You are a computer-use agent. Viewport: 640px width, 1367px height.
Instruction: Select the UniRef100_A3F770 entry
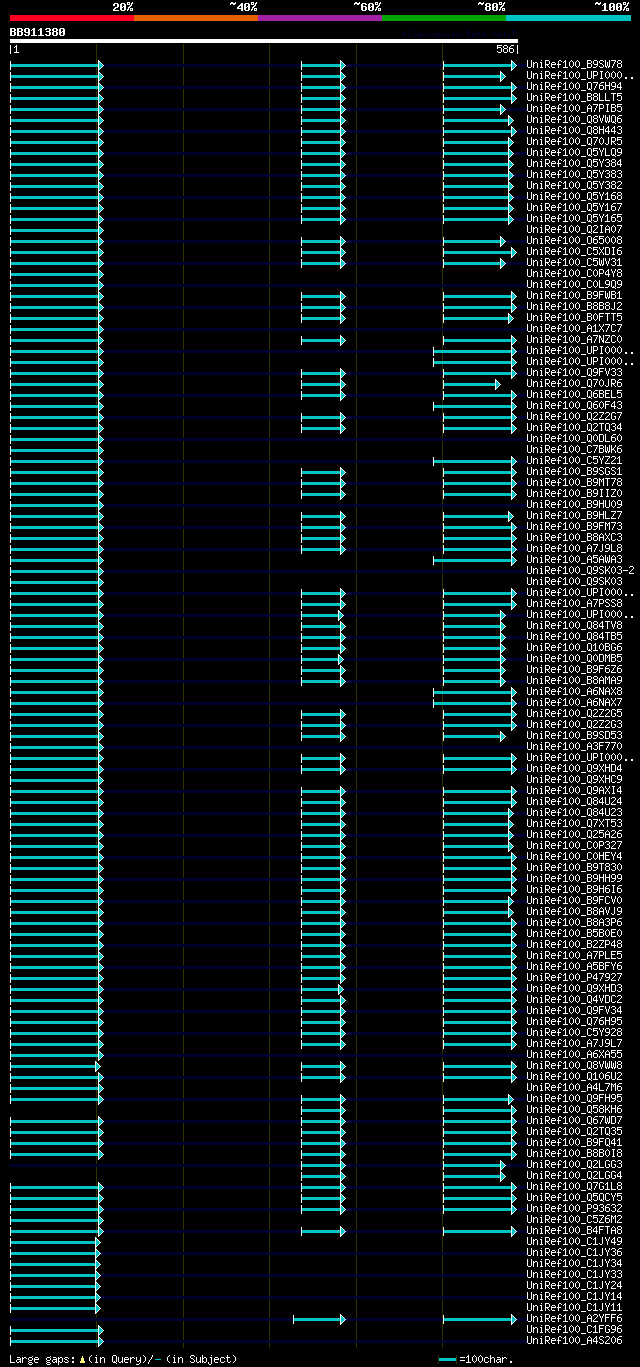[574, 746]
